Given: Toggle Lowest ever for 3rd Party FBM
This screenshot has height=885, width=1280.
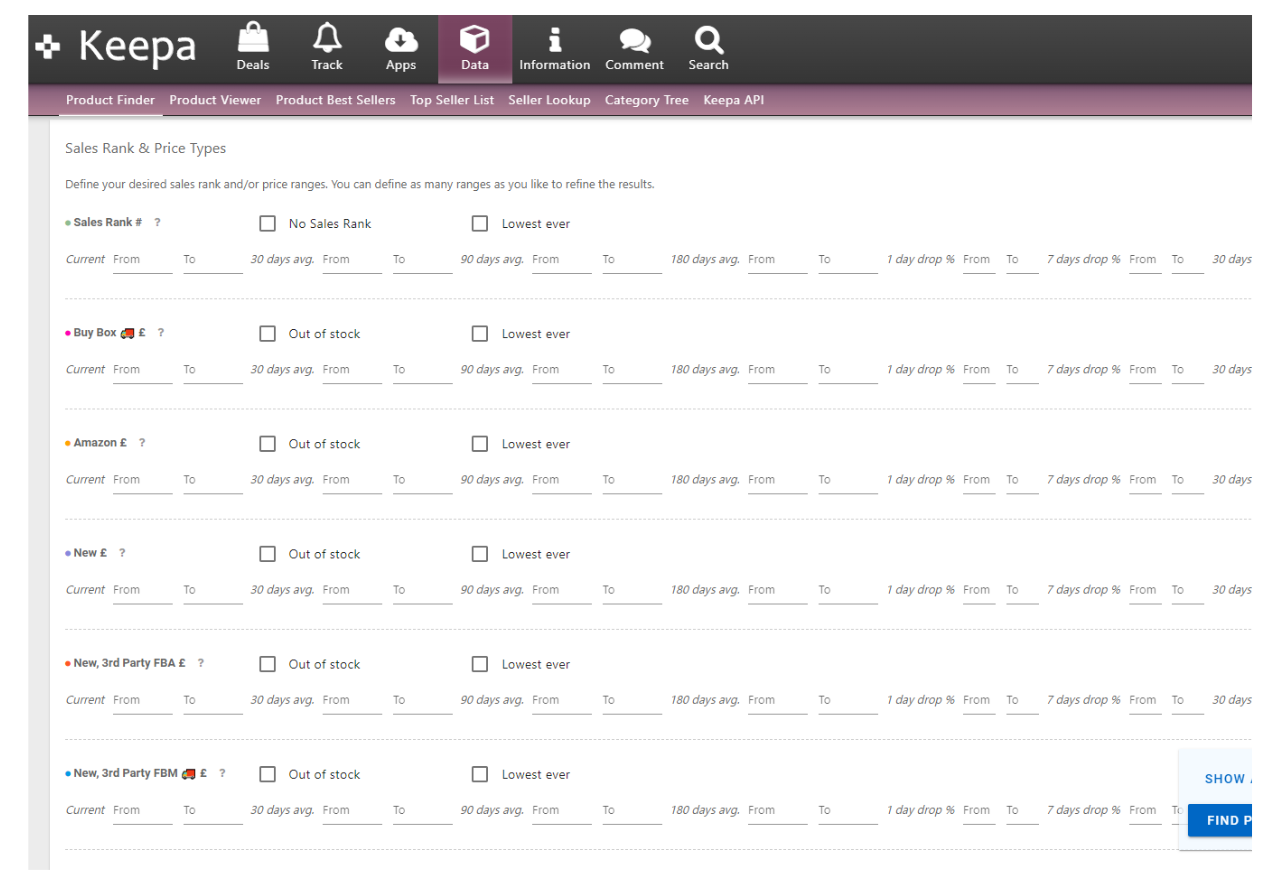Looking at the screenshot, I should point(480,773).
